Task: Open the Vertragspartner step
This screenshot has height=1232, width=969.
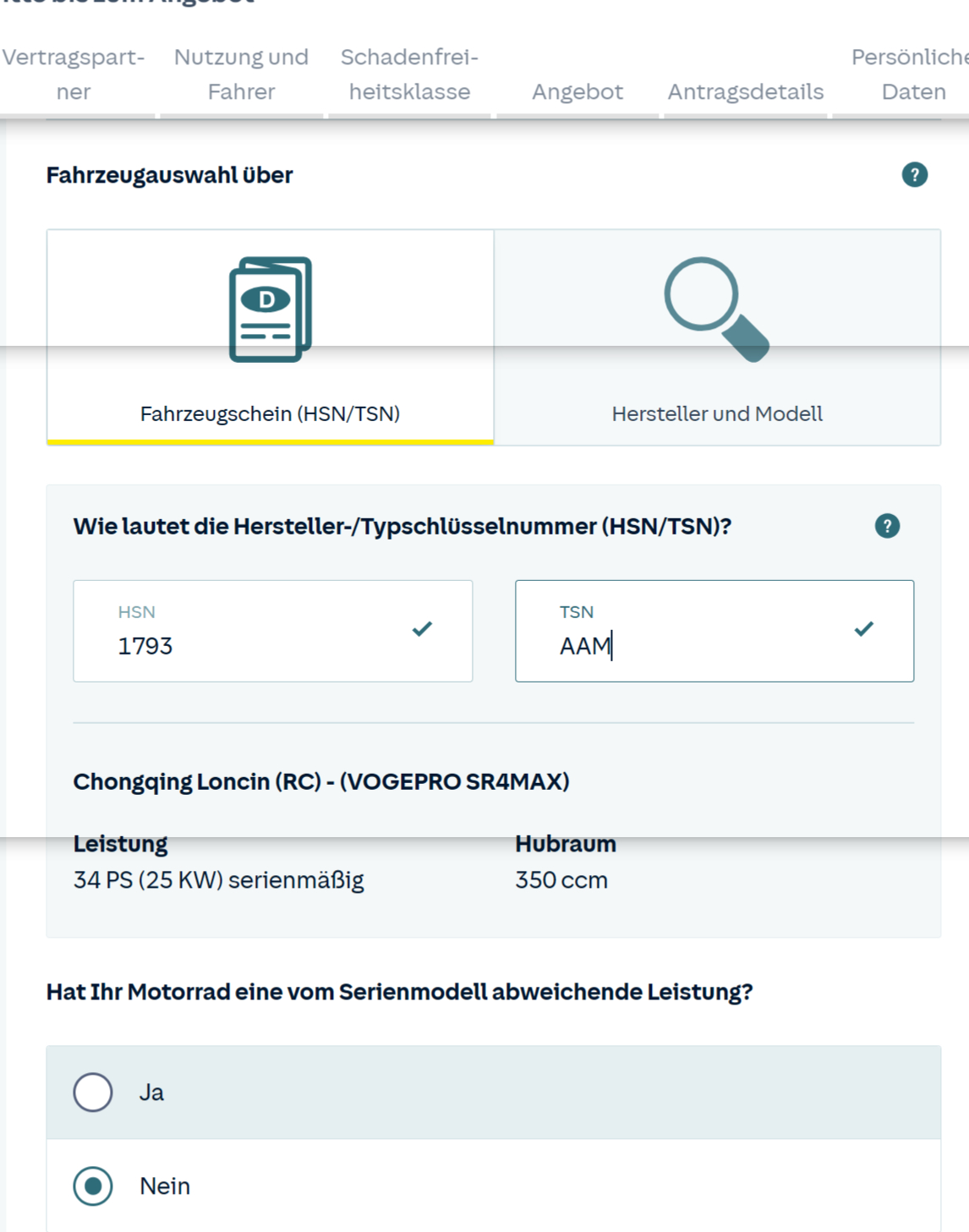Action: pos(74,74)
